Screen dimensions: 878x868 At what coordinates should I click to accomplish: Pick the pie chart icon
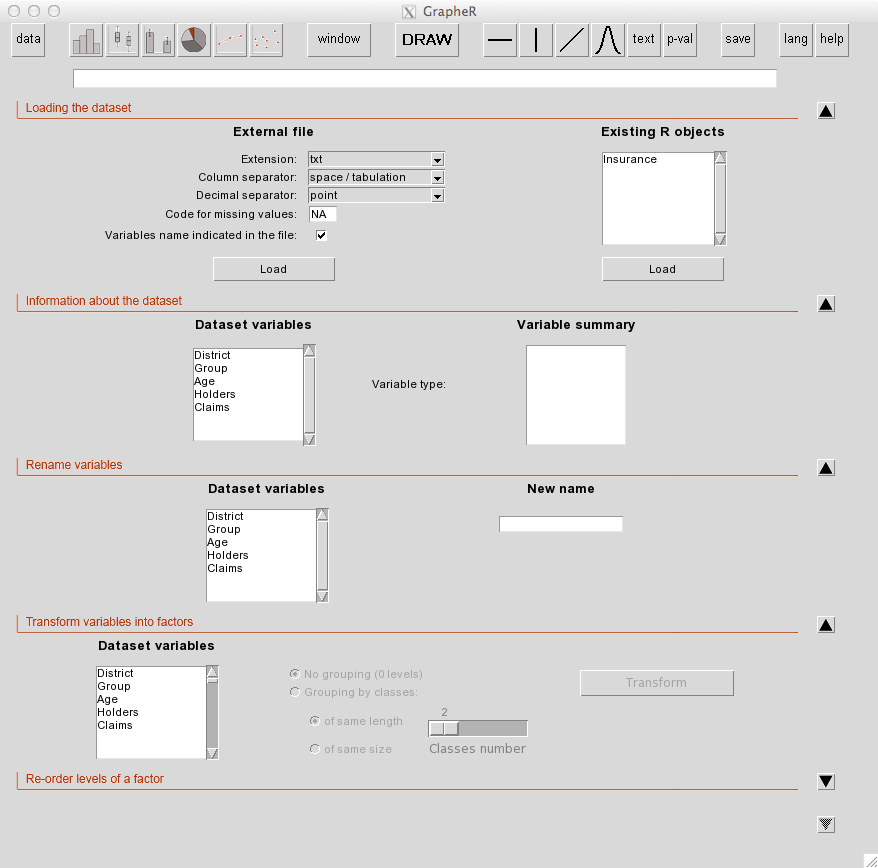(x=194, y=40)
